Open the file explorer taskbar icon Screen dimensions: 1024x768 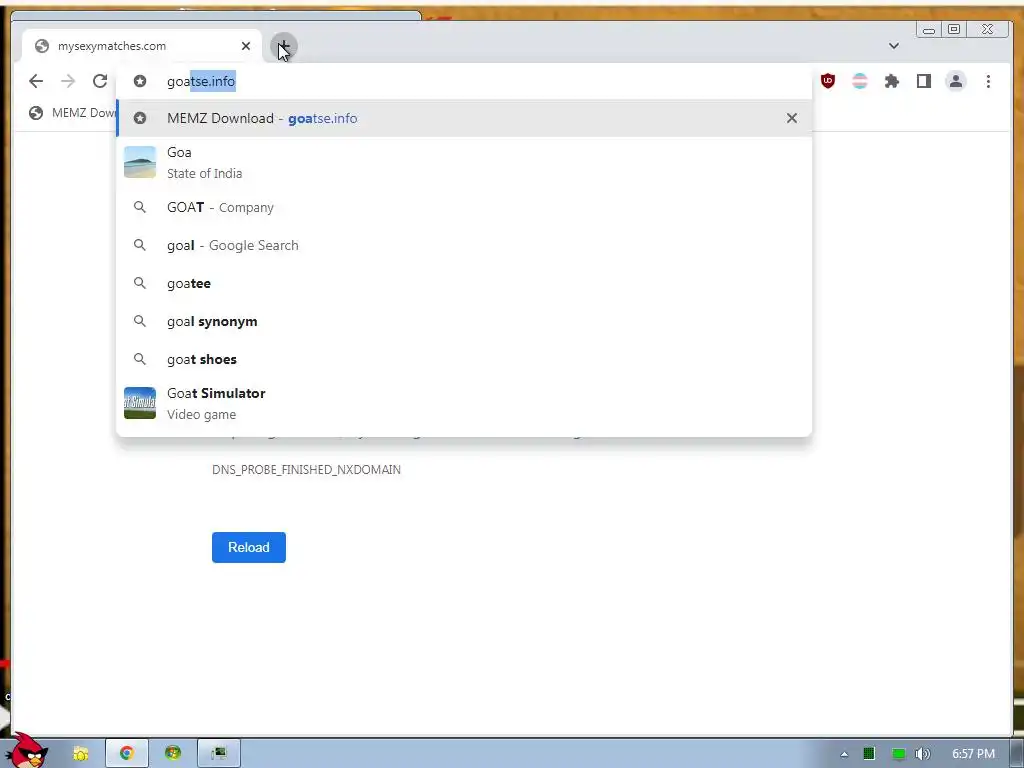pos(81,754)
